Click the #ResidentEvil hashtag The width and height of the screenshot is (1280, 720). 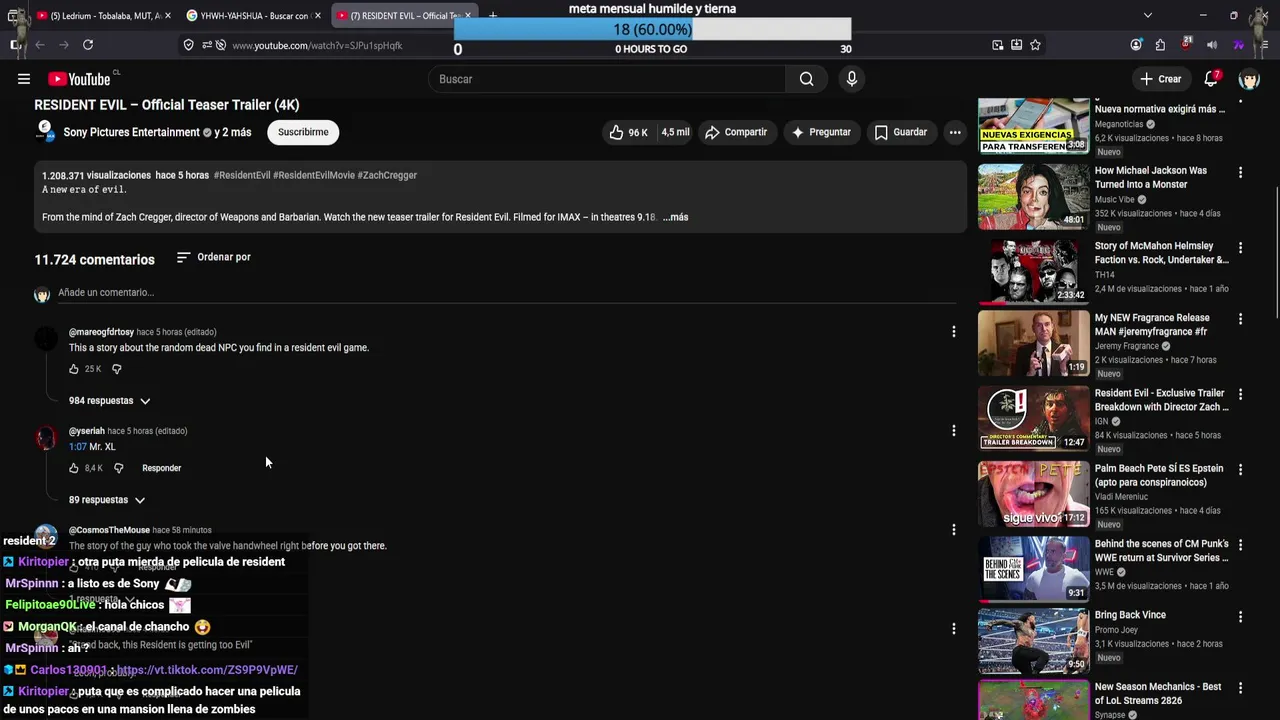click(242, 175)
